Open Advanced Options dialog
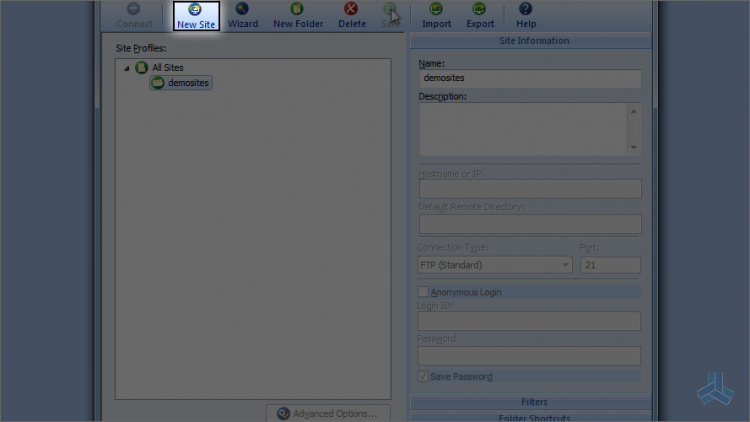 pos(328,413)
